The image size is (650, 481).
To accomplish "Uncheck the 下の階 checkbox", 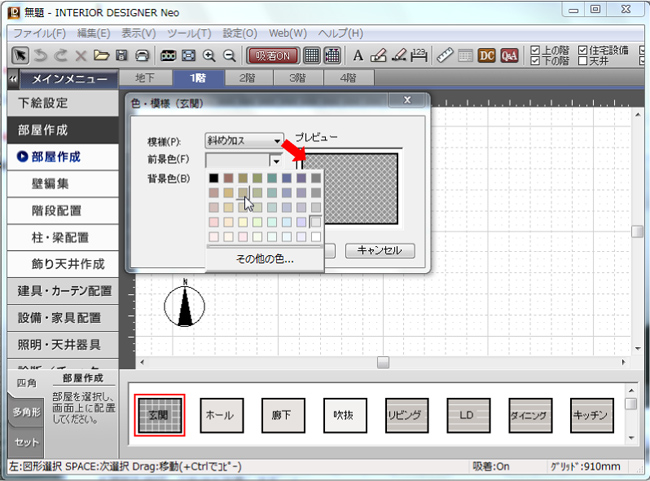I will click(536, 61).
